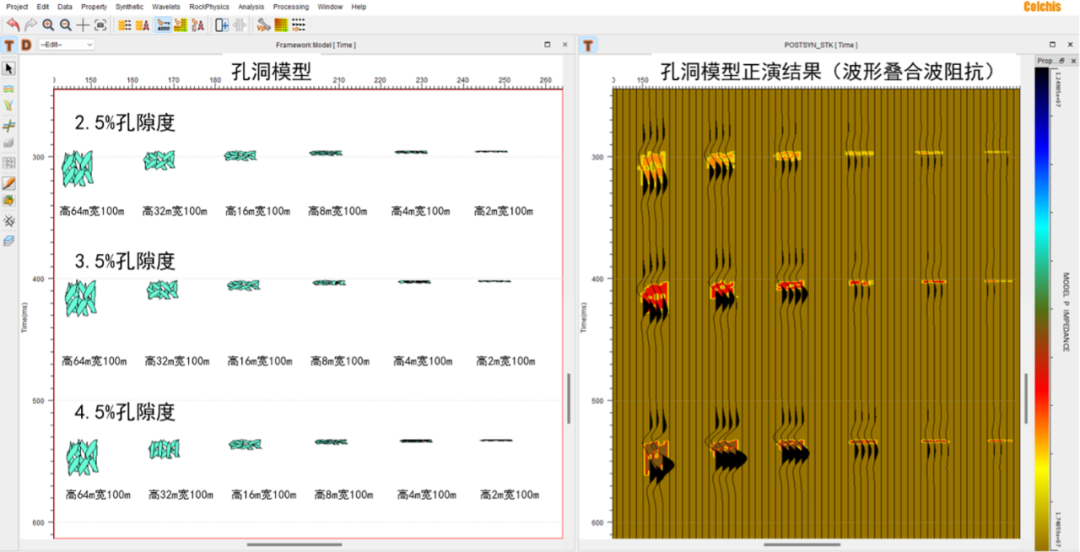Select the arrow pointer tool in sidebar

9,69
